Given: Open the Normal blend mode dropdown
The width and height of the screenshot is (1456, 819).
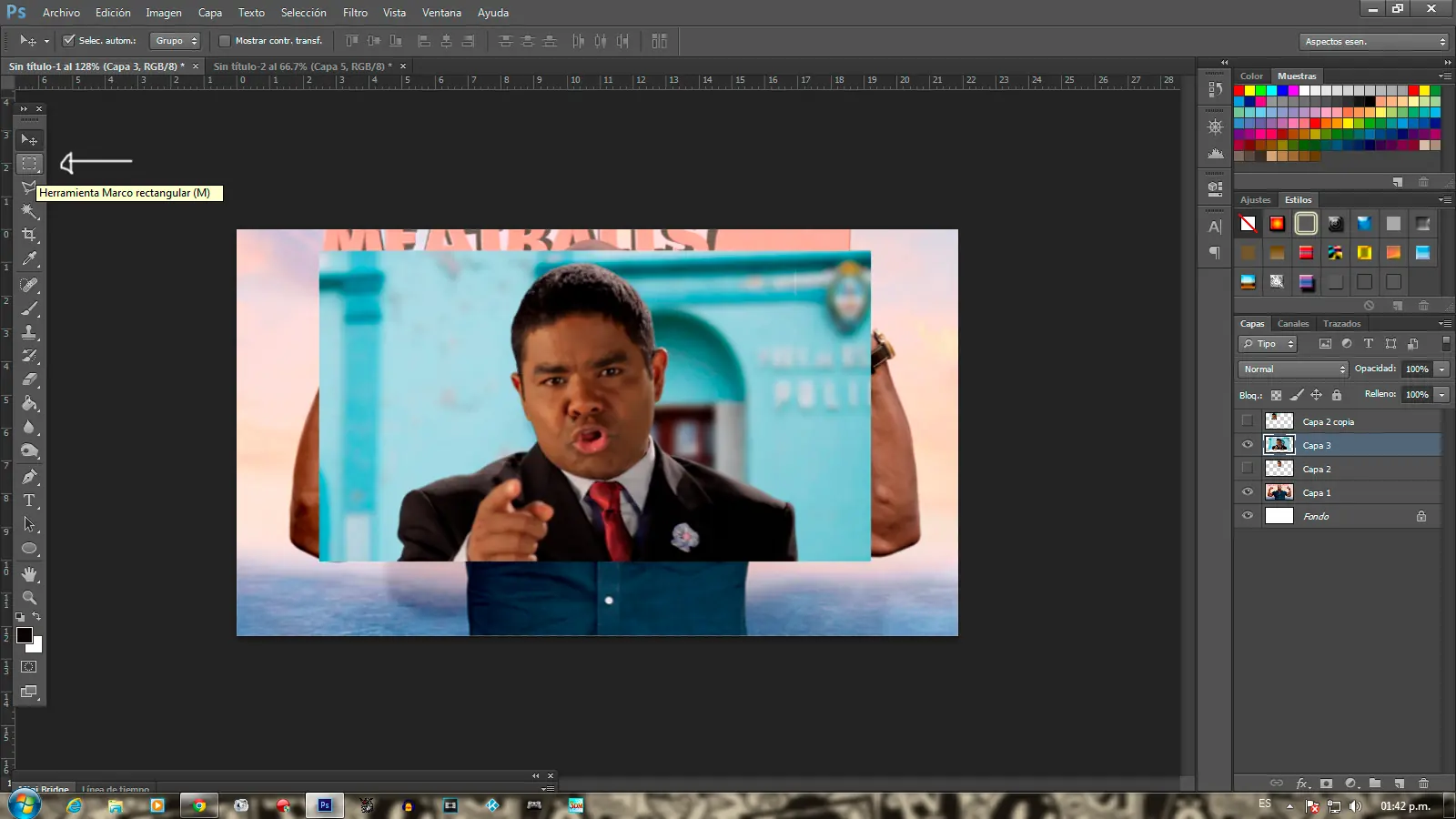Looking at the screenshot, I should (x=1293, y=369).
